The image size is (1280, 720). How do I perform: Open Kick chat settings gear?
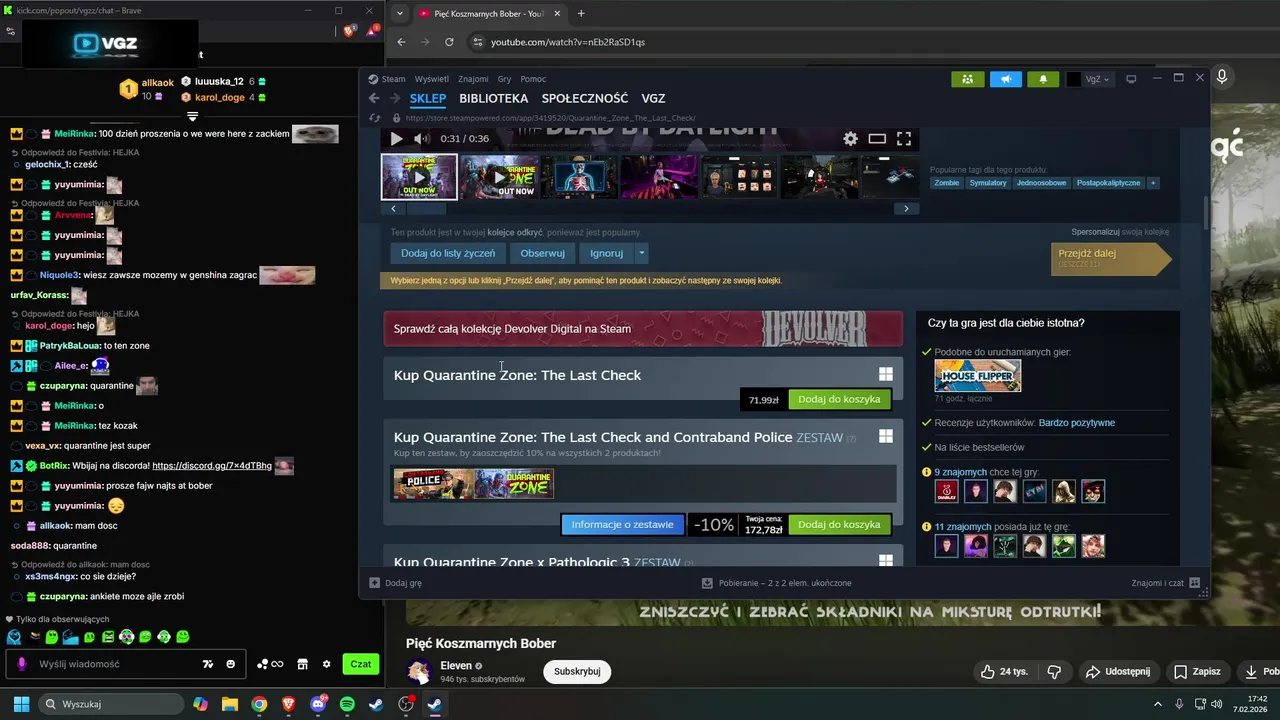pos(326,664)
